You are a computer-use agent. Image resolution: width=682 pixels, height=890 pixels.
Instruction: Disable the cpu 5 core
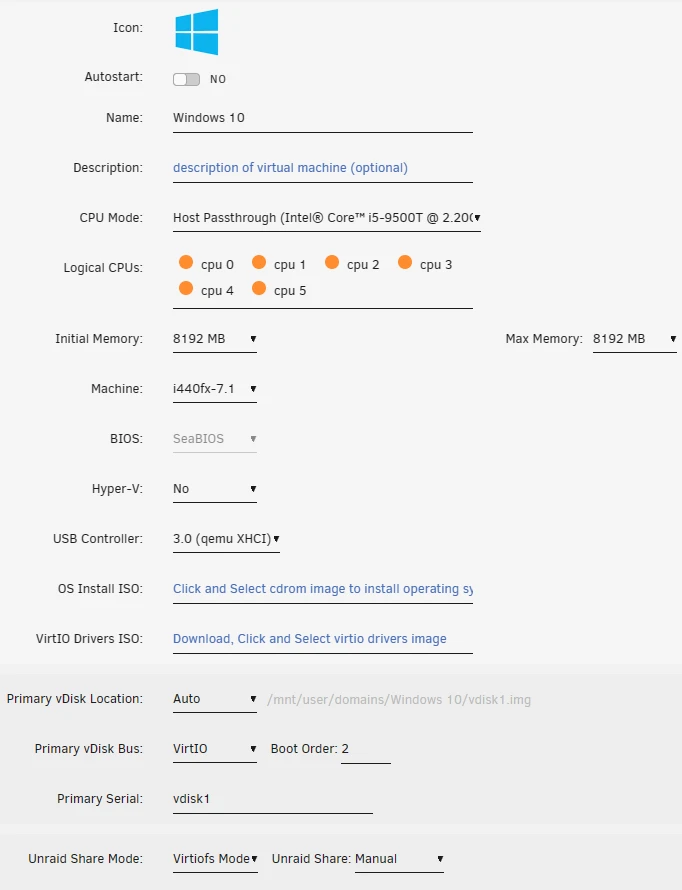click(x=259, y=289)
